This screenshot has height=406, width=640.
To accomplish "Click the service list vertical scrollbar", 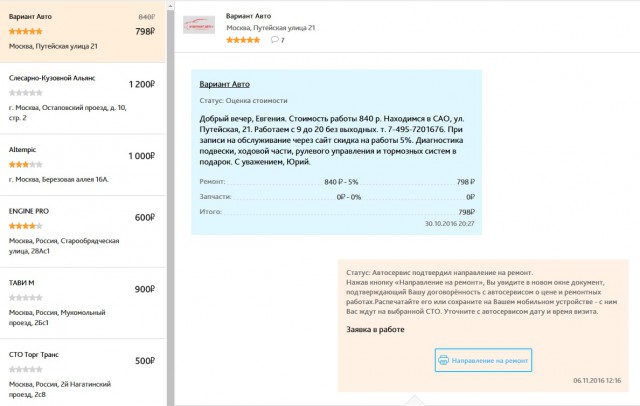I will coord(171,203).
